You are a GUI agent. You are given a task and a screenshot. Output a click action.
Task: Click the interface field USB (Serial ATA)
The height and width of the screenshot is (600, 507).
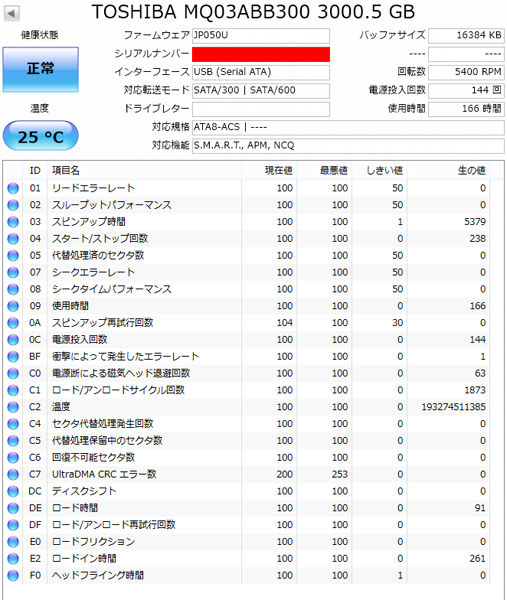point(261,72)
